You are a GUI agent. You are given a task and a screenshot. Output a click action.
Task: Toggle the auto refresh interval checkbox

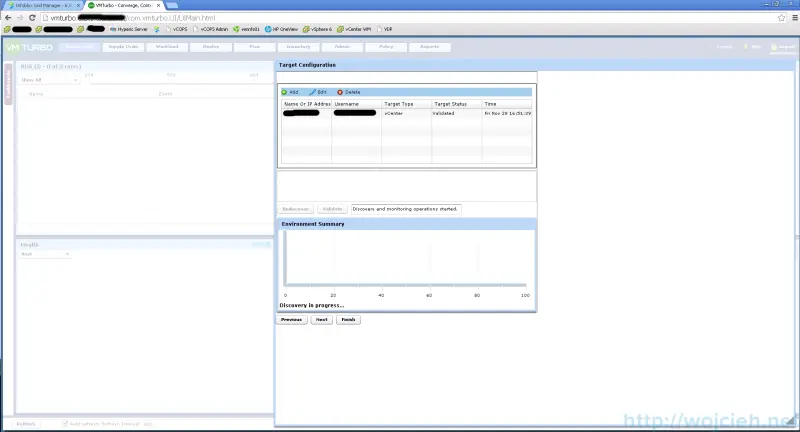(66, 424)
